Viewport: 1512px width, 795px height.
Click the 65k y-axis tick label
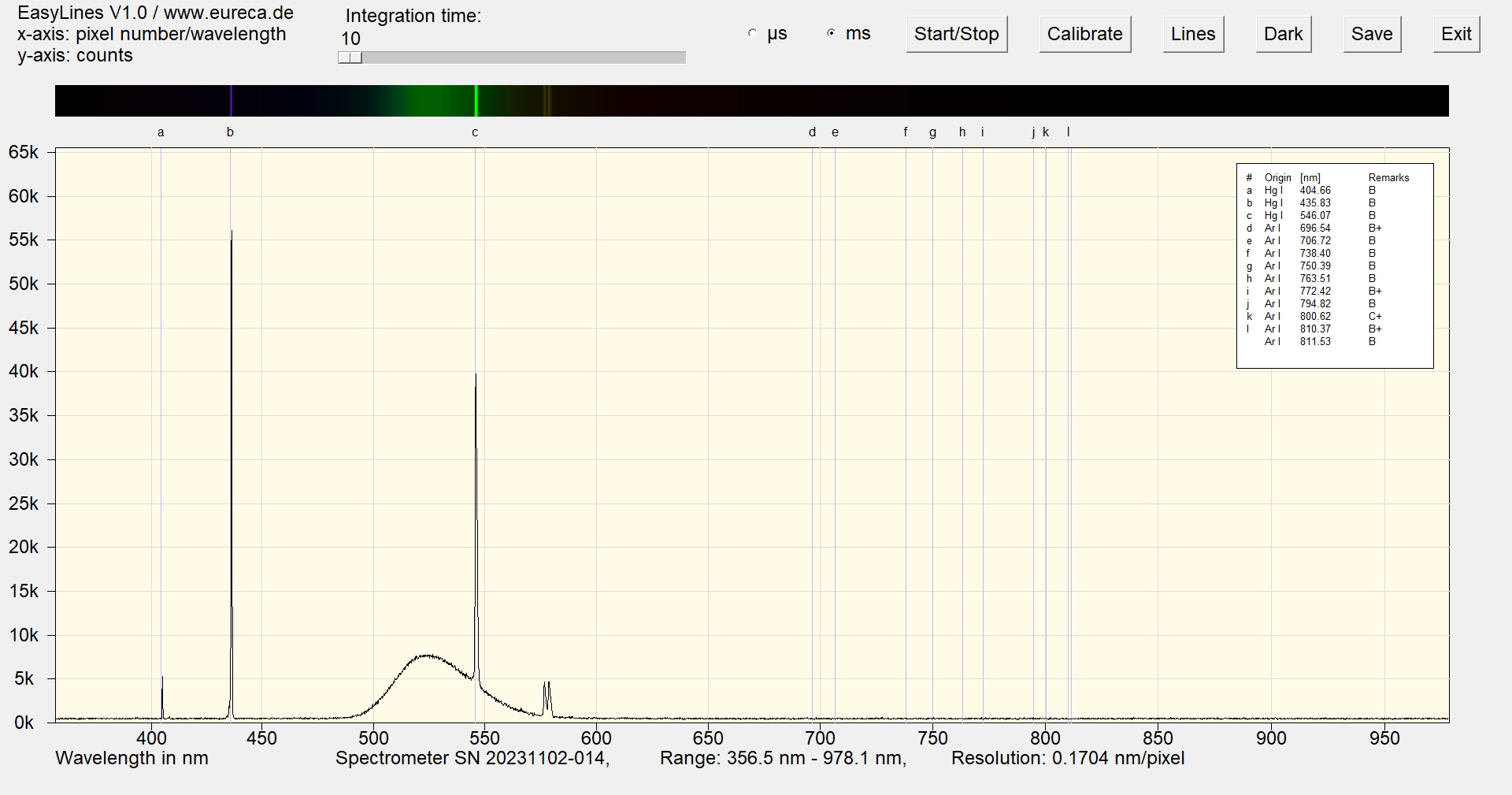[24, 152]
